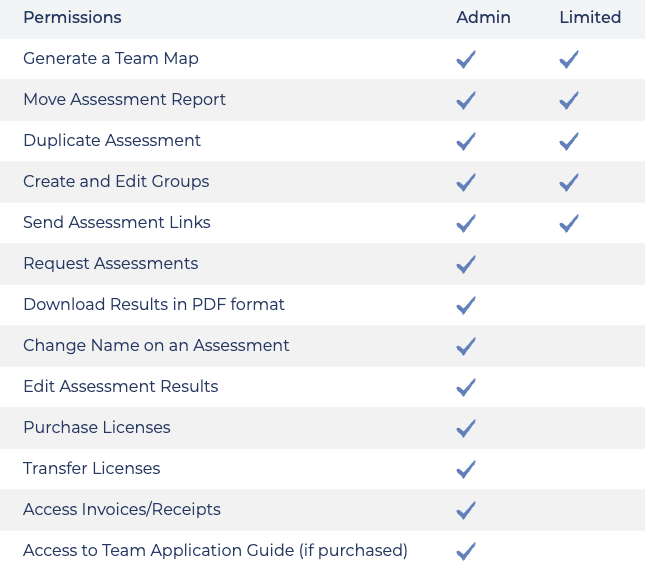Click the Admin checkmark for Request Assessments
Viewport: 645px width, 565px height.
click(x=466, y=264)
